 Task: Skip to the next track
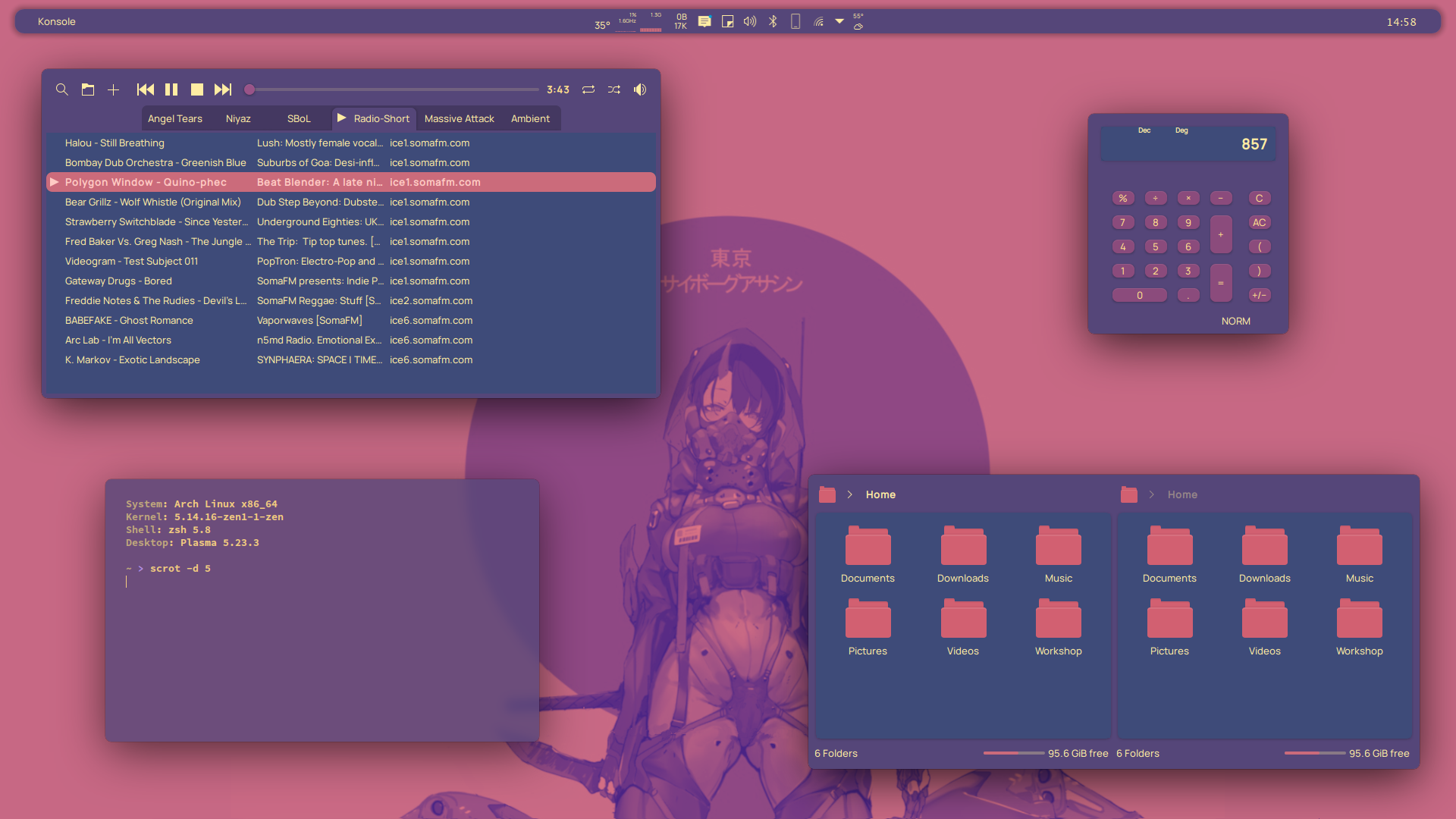point(222,89)
